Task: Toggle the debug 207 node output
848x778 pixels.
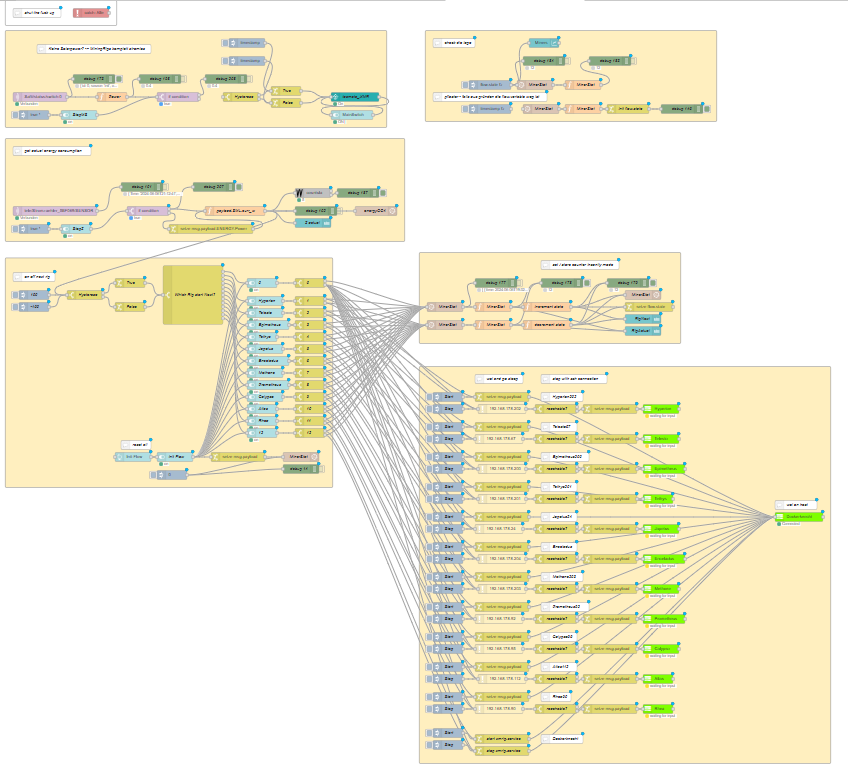Action: 237,186
